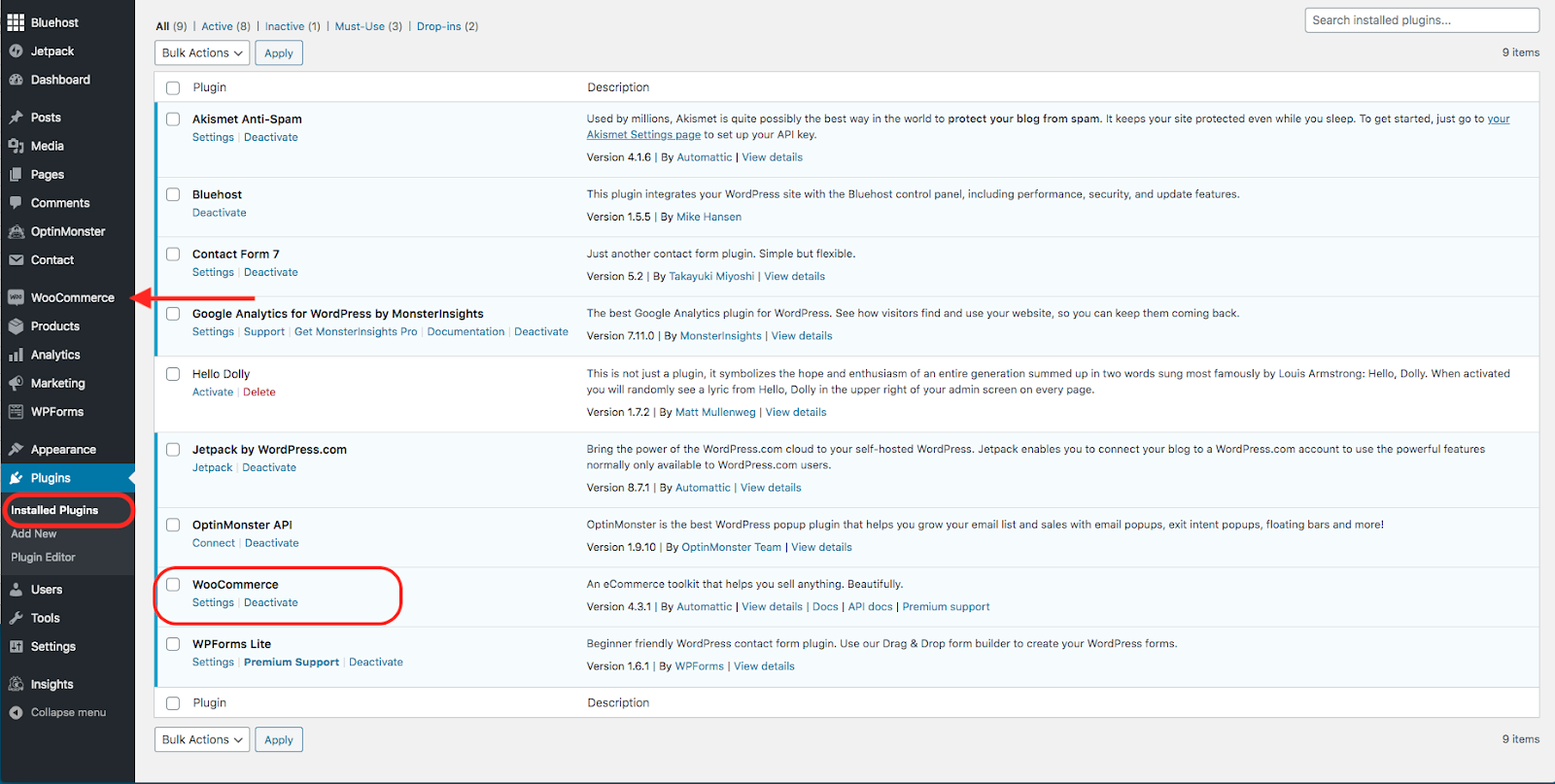Image resolution: width=1555 pixels, height=784 pixels.
Task: Activate the Hello Dolly plugin
Action: pyautogui.click(x=213, y=392)
